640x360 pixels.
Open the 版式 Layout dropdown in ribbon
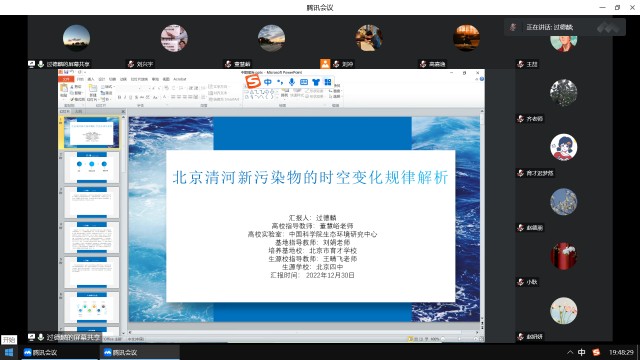(x=108, y=87)
